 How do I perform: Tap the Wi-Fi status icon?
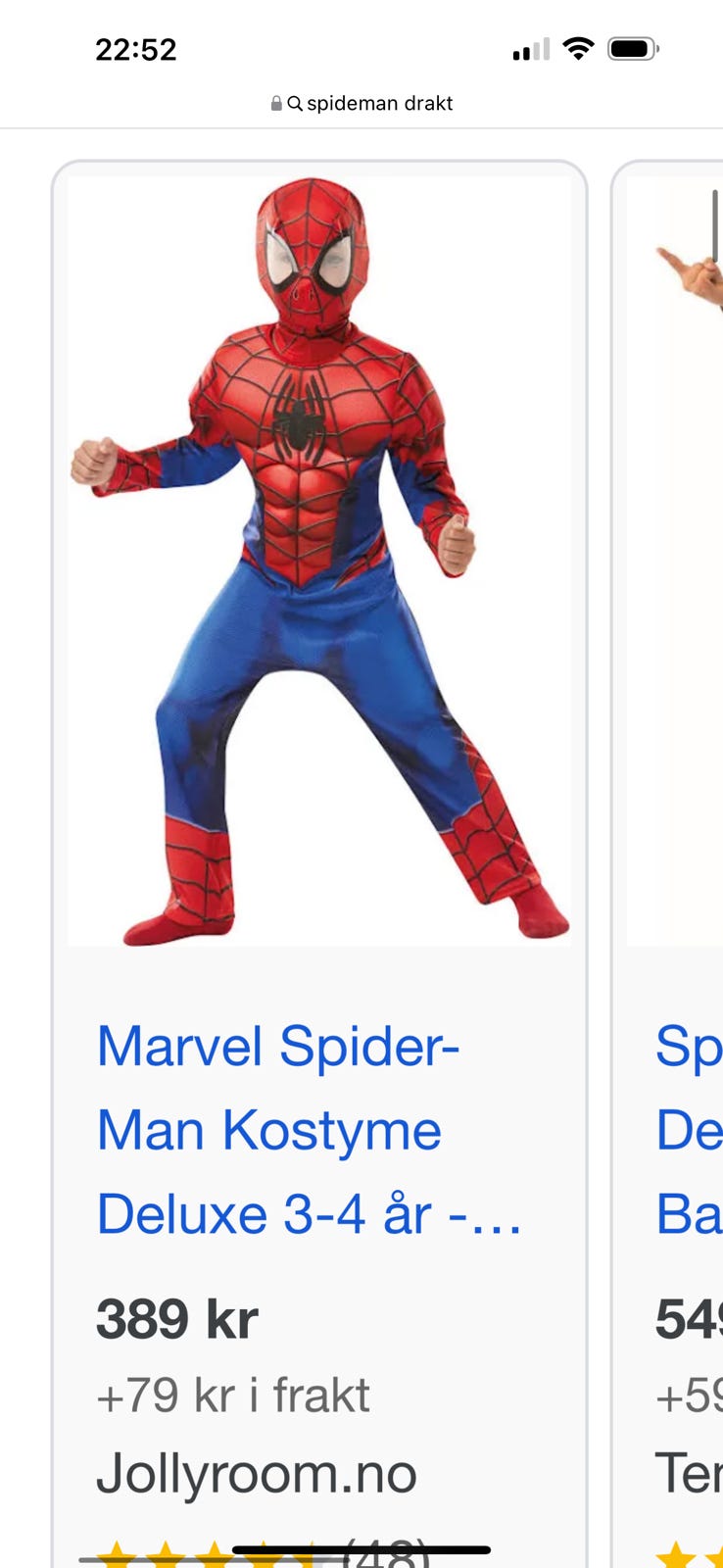579,48
